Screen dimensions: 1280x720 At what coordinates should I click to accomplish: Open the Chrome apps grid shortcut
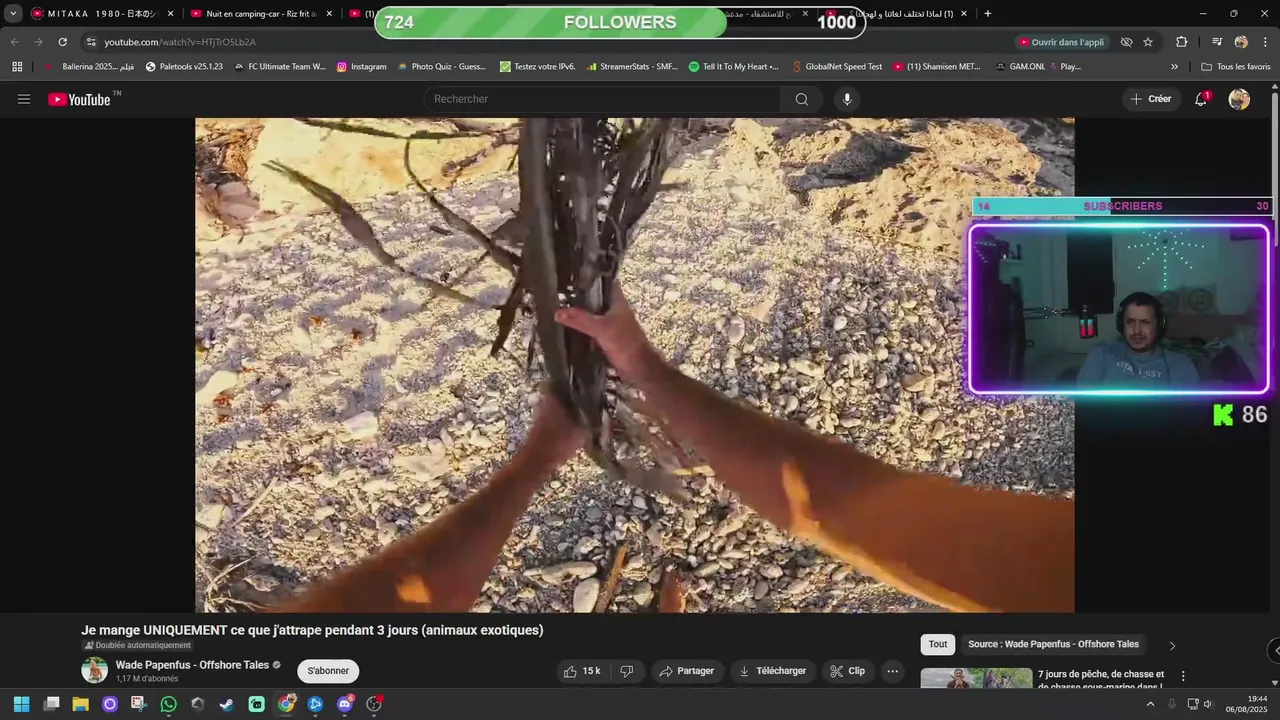[17, 67]
